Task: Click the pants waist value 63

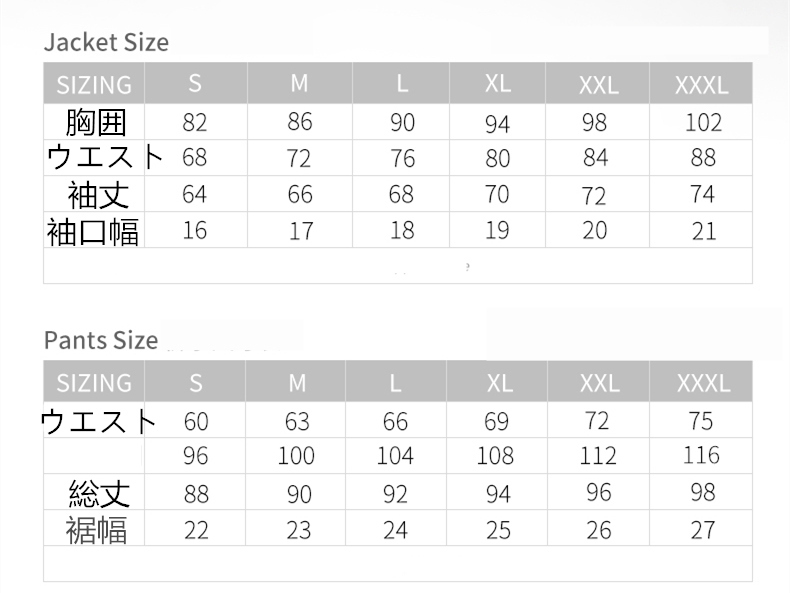Action: [x=297, y=421]
